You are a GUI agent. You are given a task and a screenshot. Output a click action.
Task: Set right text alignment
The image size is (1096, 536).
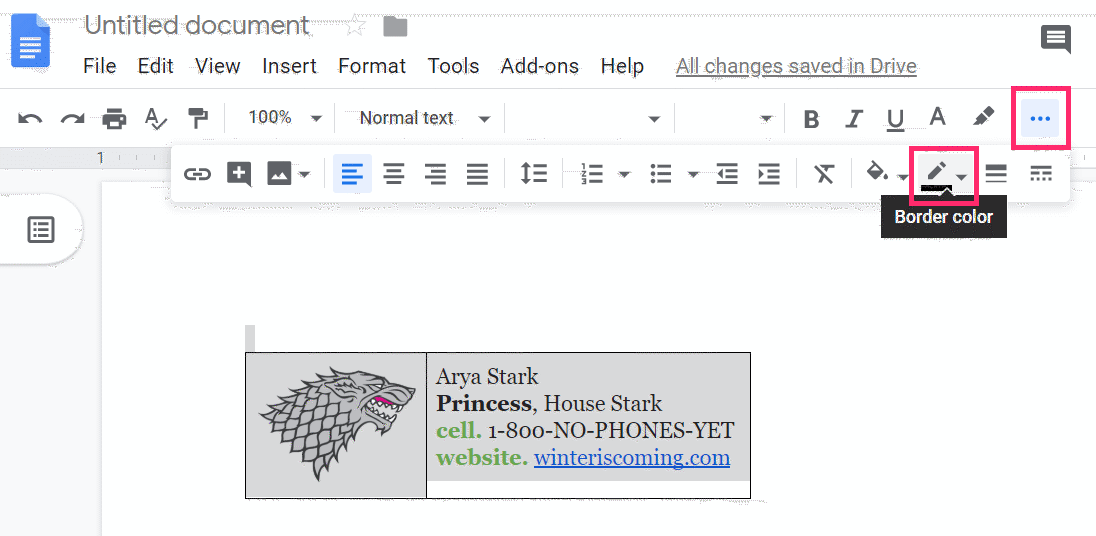pos(435,174)
